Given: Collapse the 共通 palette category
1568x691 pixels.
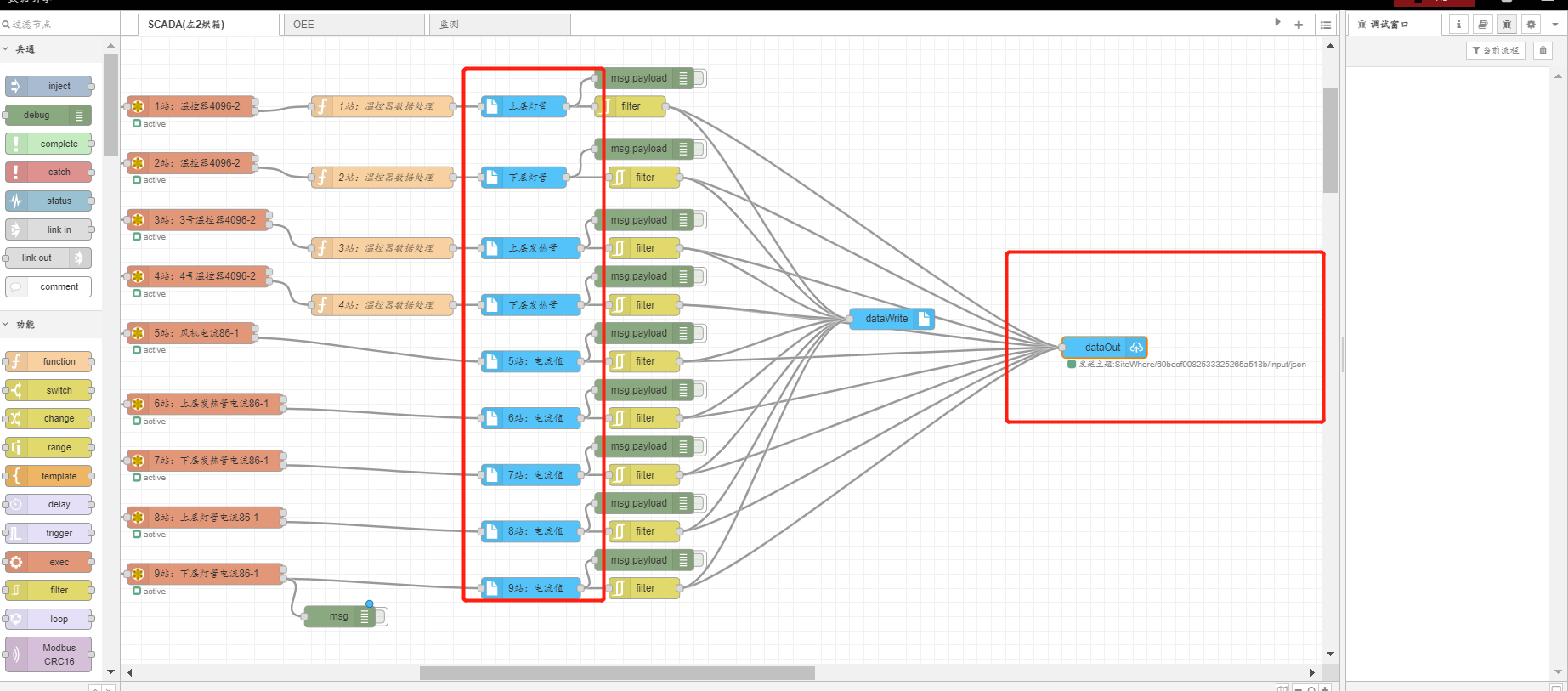Looking at the screenshot, I should click(x=7, y=49).
